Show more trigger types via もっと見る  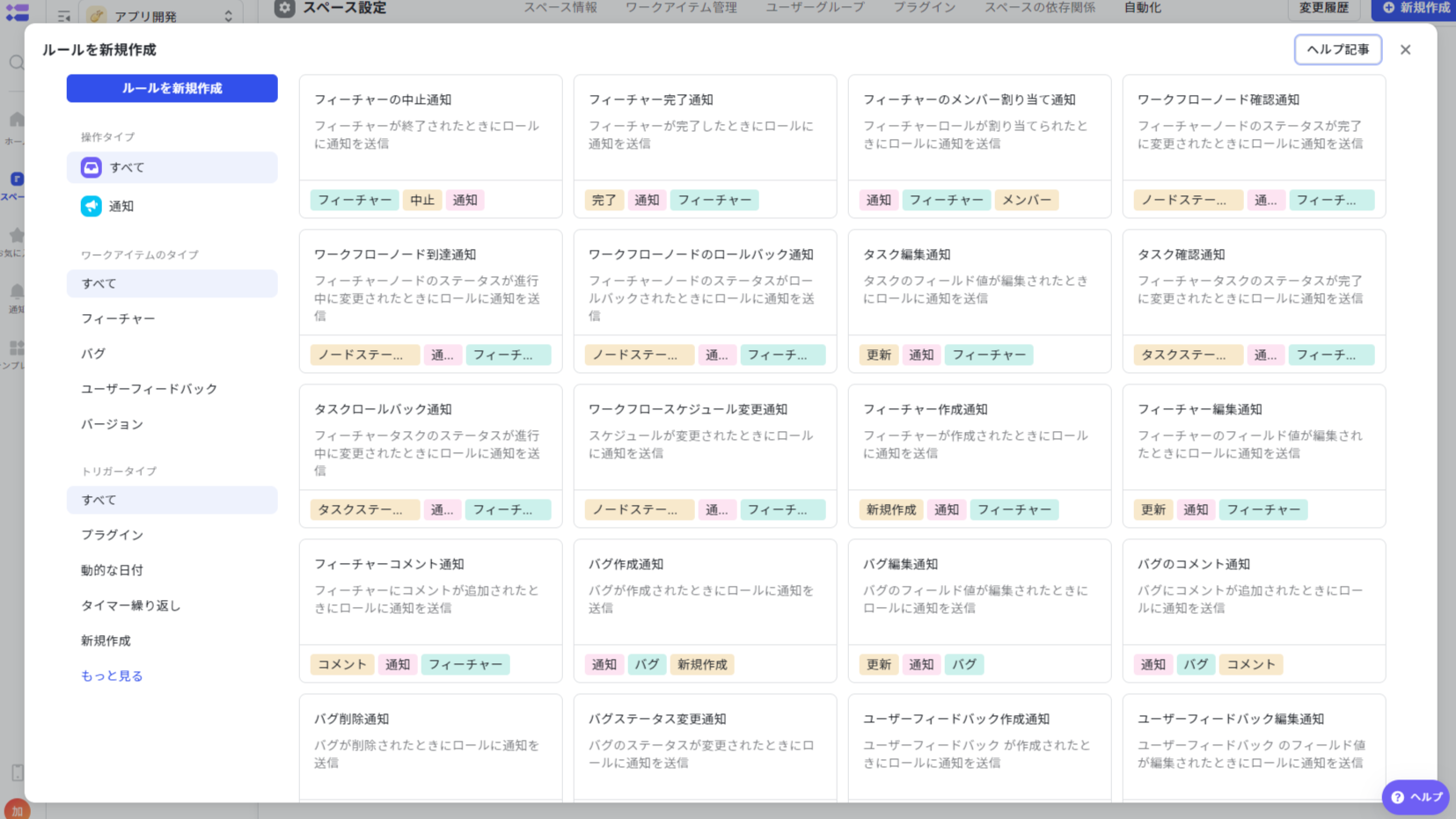(112, 676)
